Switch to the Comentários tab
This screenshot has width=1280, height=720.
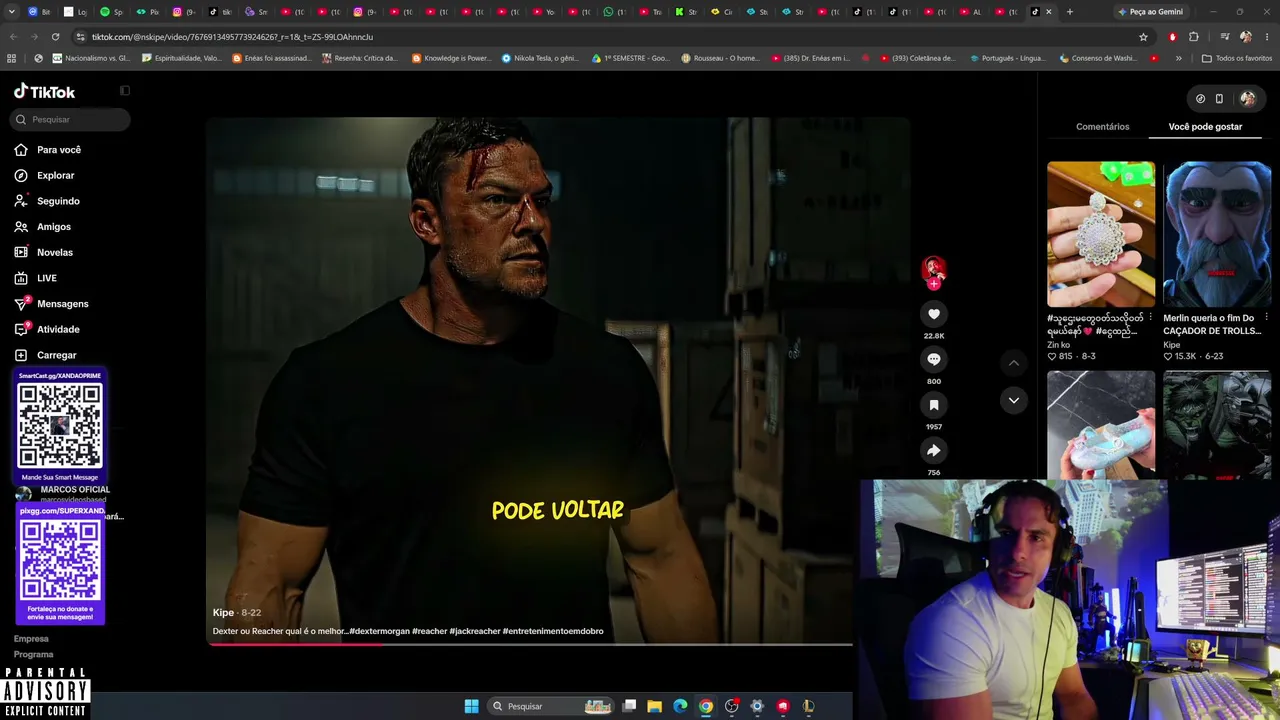(x=1102, y=127)
